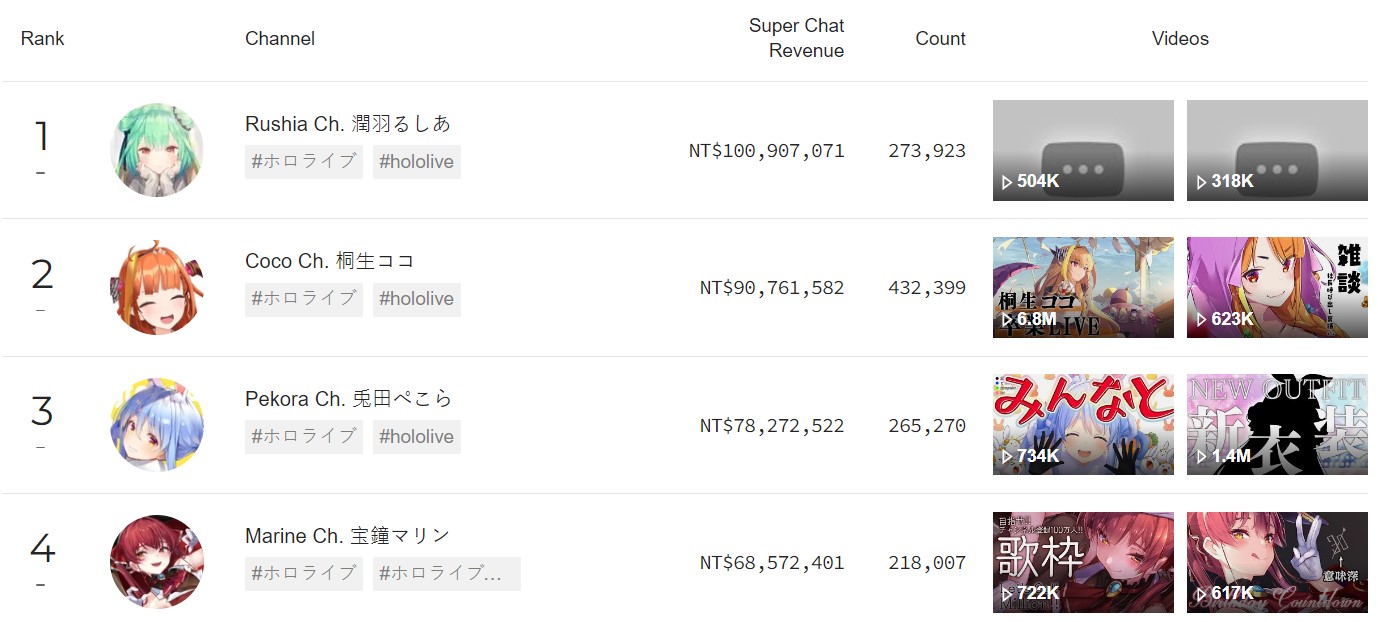Play Marine's 722K views video
This screenshot has height=622, width=1378.
(x=1083, y=562)
